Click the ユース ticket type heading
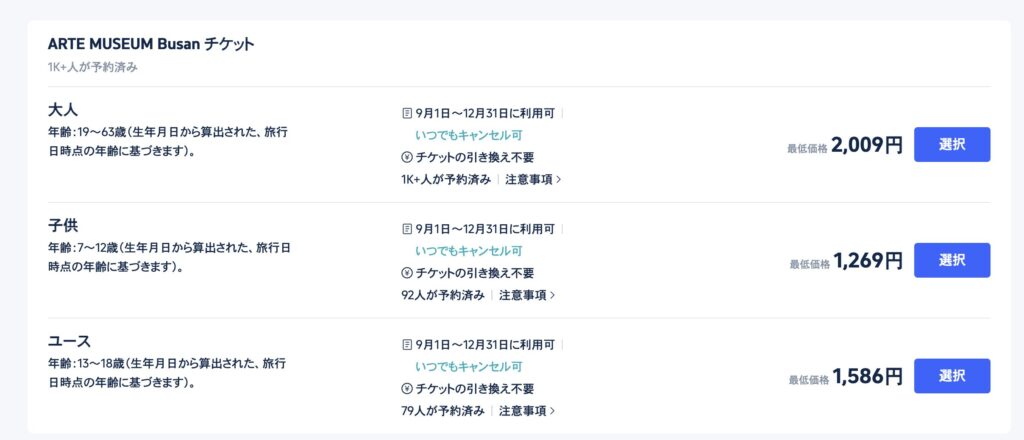1024x440 pixels. [x=69, y=341]
